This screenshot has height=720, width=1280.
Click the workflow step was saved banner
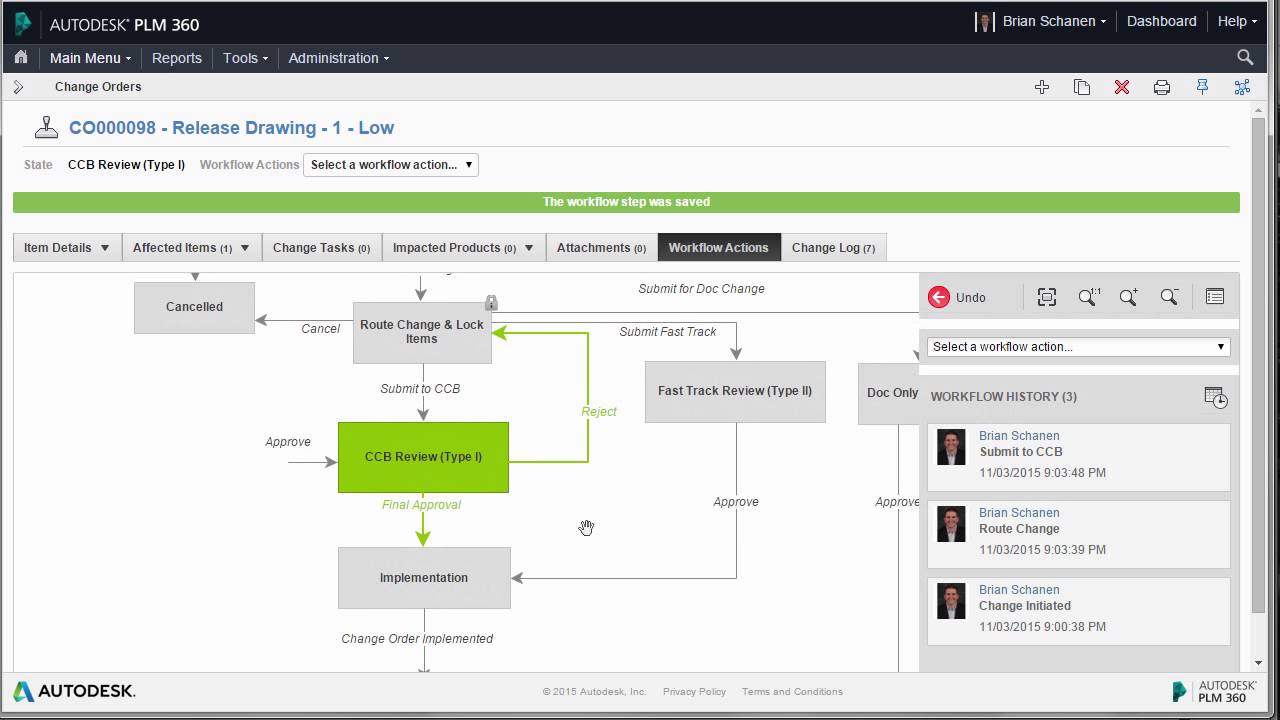[x=626, y=202]
